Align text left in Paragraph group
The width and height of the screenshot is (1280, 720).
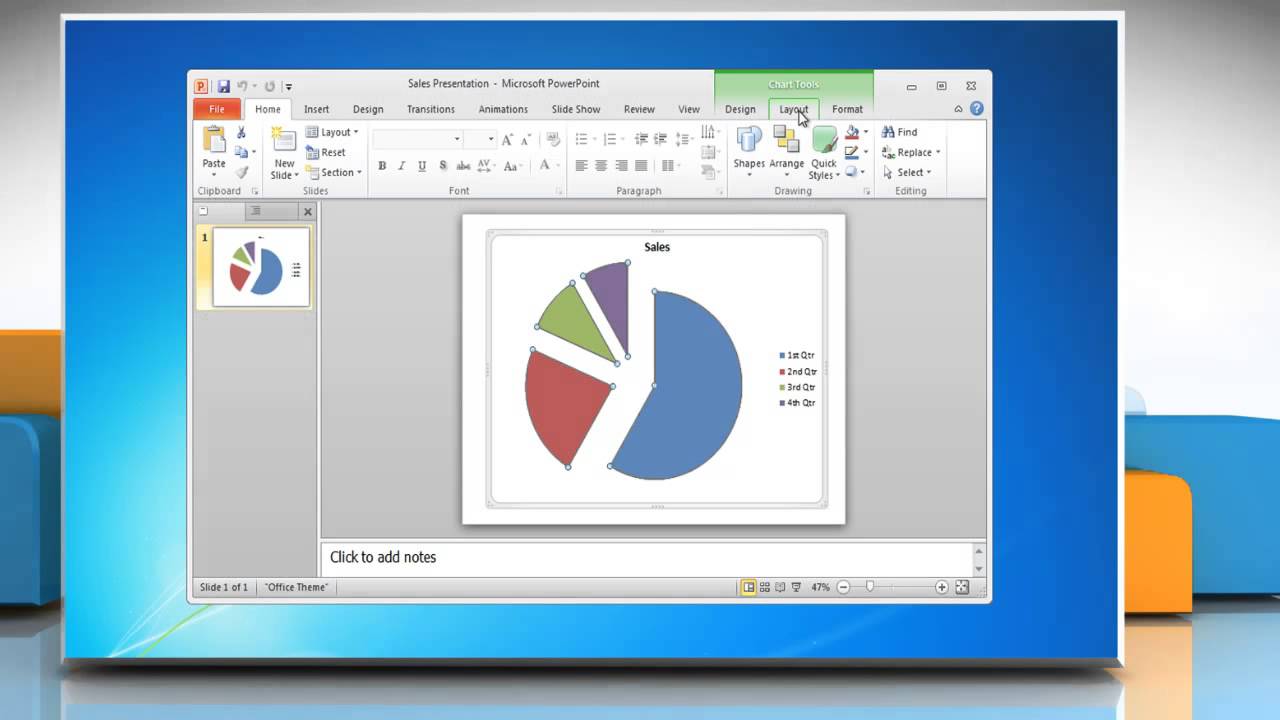point(581,166)
